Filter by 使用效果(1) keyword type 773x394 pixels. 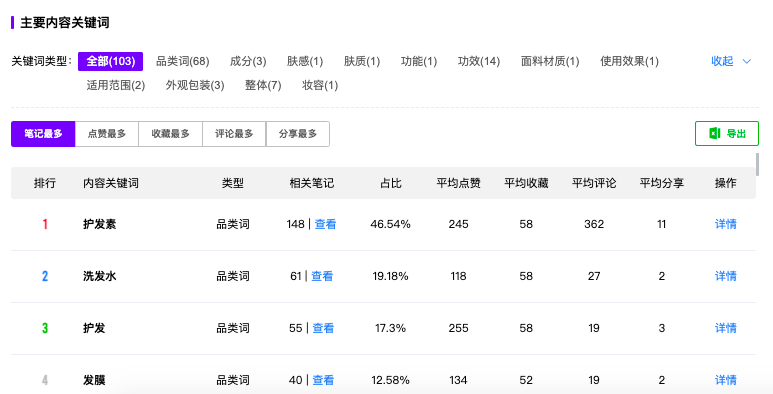tap(629, 61)
